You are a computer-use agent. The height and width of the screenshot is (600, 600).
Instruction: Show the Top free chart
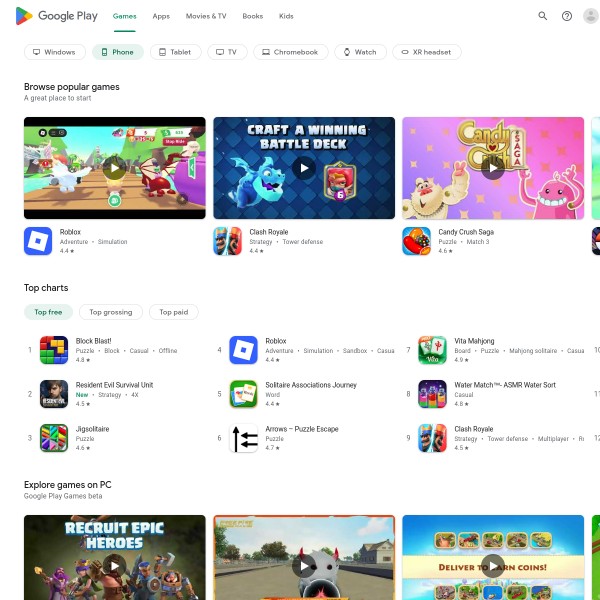(48, 312)
